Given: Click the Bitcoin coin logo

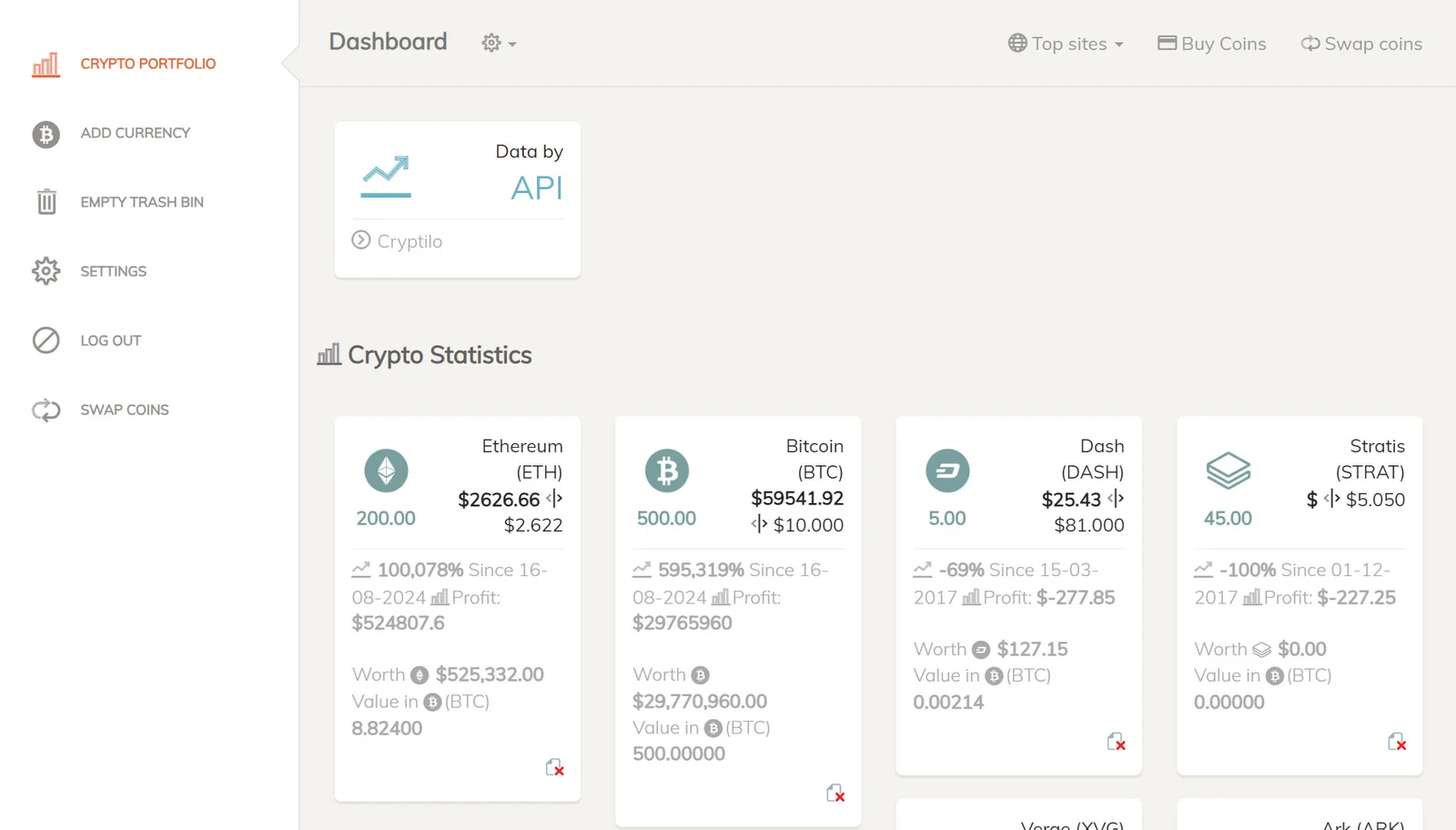Looking at the screenshot, I should coord(667,471).
